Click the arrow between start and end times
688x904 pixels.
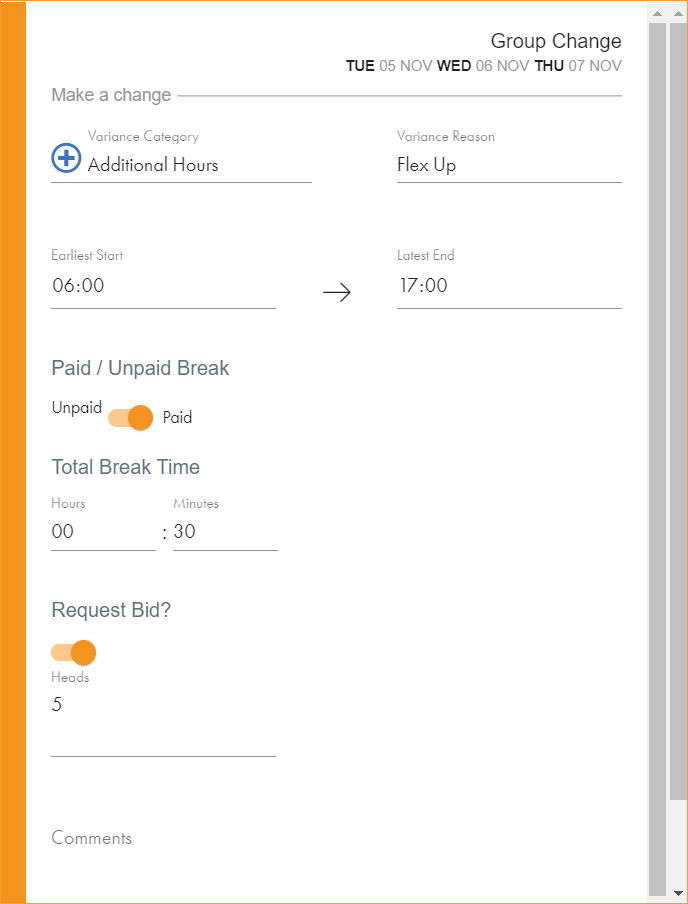point(337,292)
